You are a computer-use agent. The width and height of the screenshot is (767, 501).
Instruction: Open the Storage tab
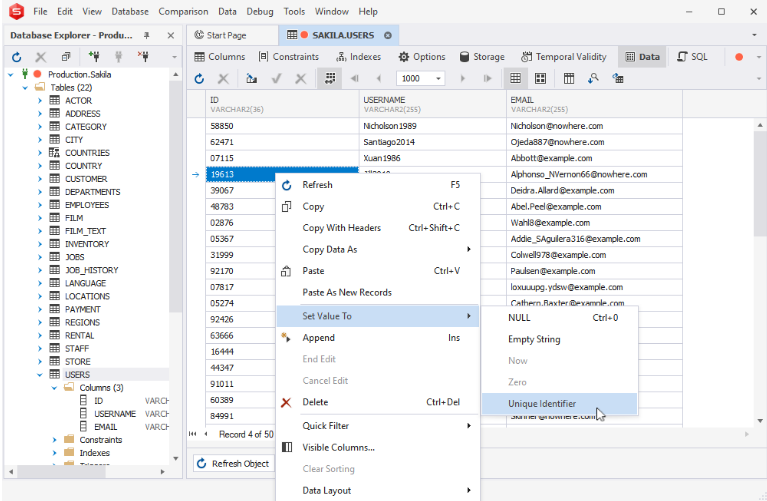pyautogui.click(x=482, y=57)
